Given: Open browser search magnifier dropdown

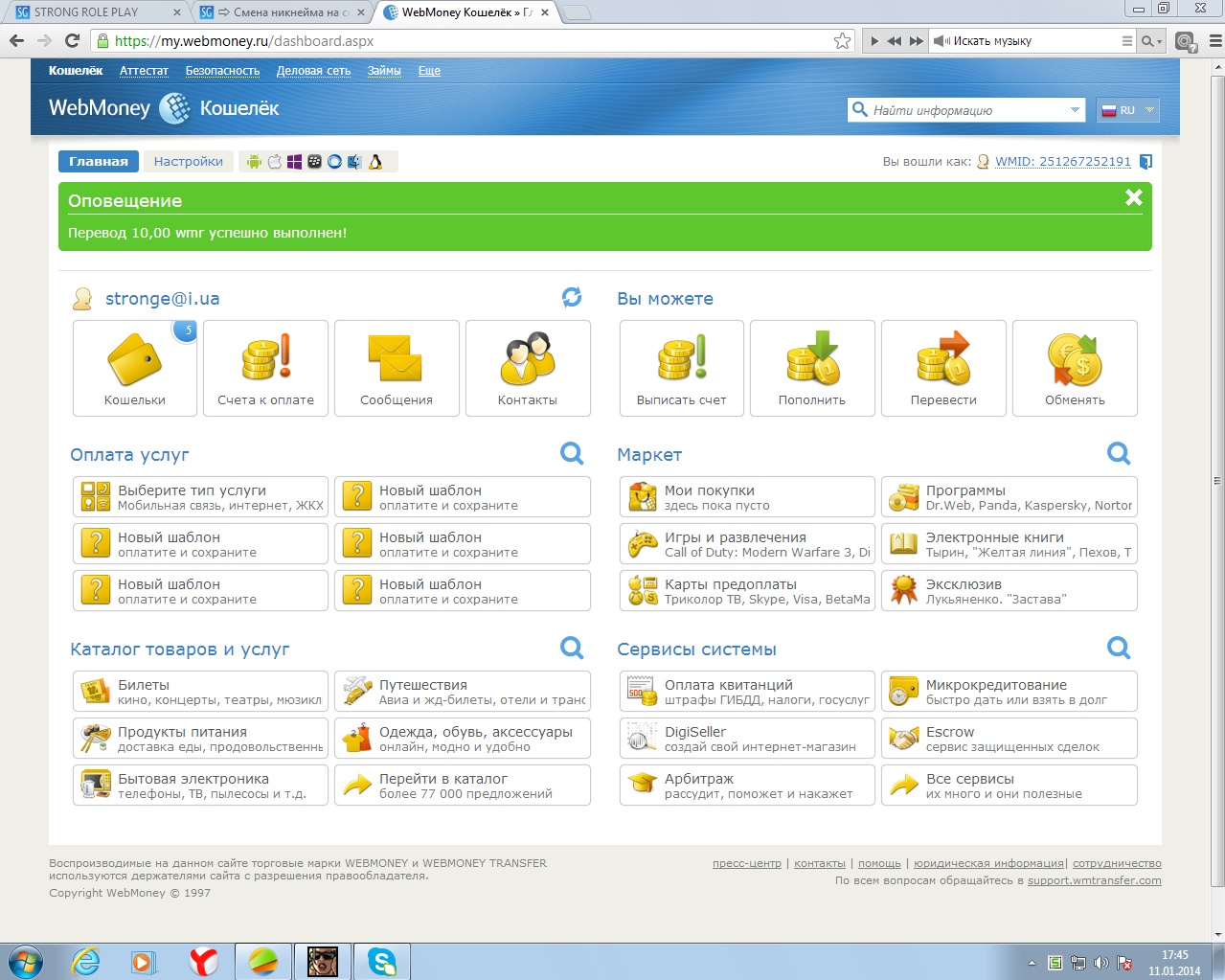Looking at the screenshot, I should coord(1151,41).
